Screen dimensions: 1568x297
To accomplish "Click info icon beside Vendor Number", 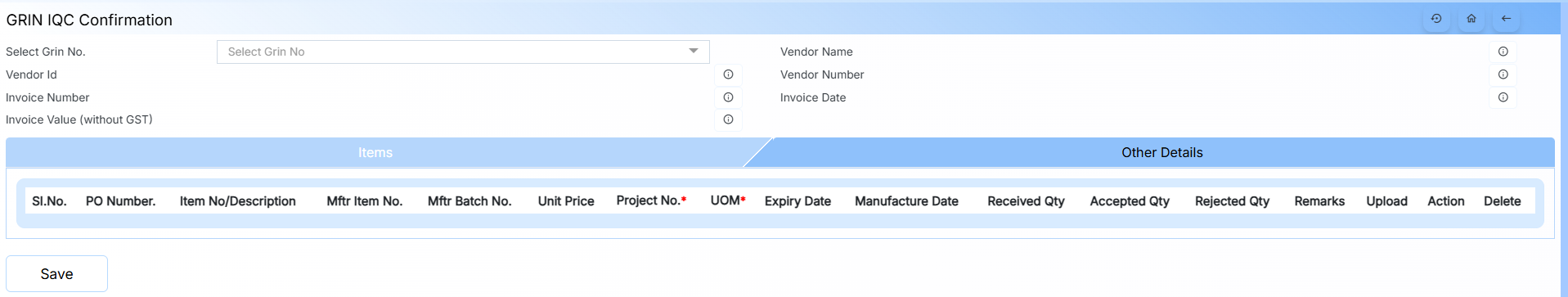I will click(1503, 74).
